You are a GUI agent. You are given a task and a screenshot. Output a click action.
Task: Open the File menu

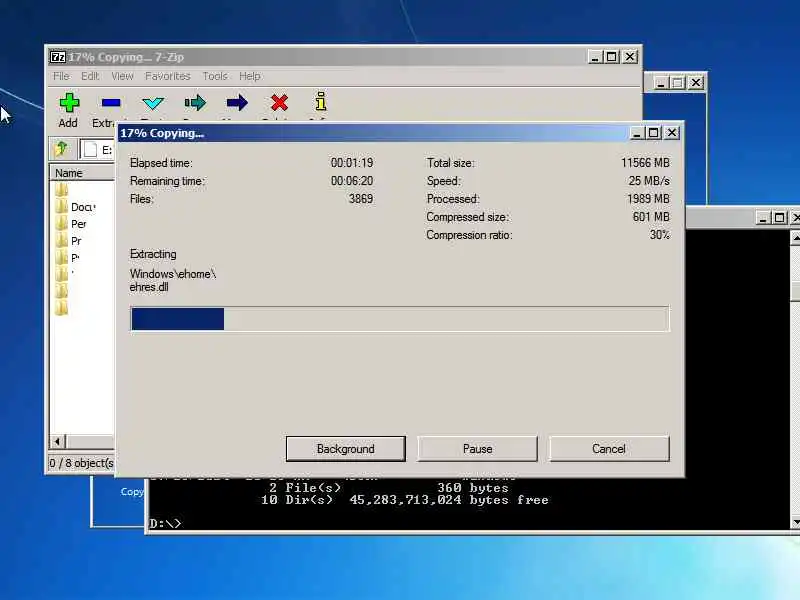click(61, 76)
